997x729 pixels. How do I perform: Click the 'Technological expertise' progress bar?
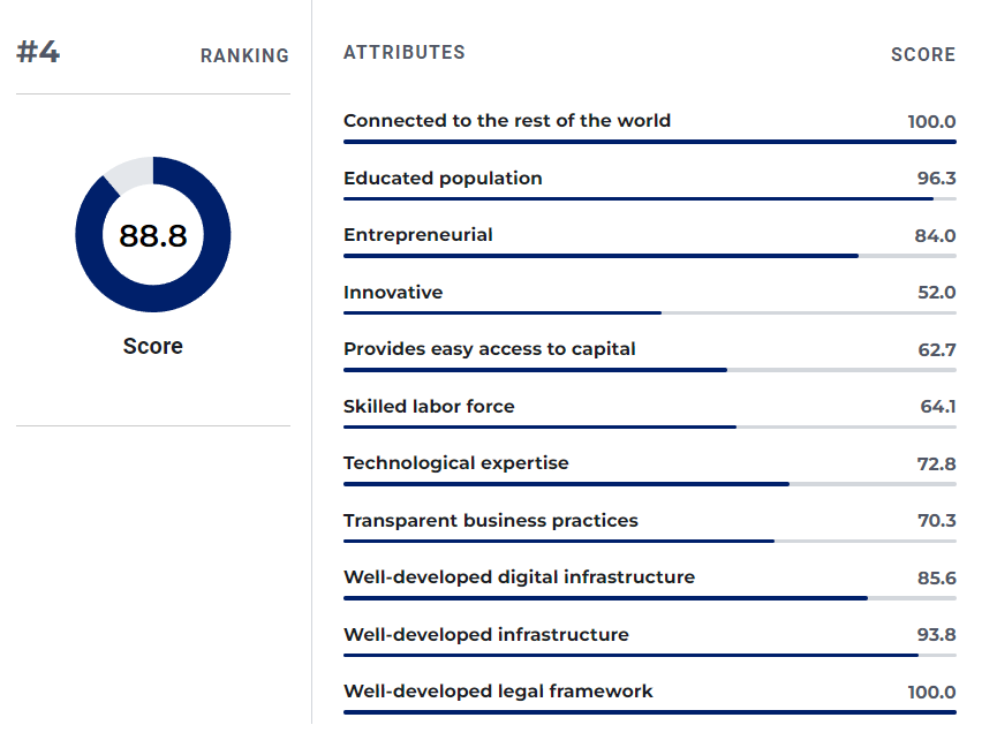pos(566,484)
